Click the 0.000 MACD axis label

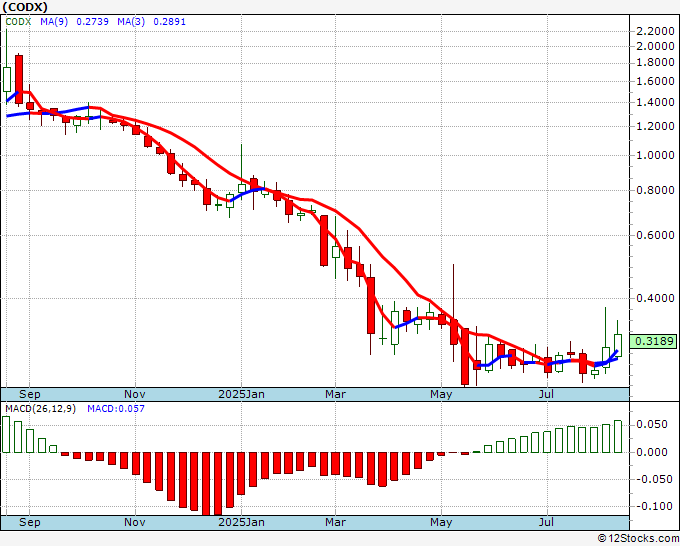point(651,452)
